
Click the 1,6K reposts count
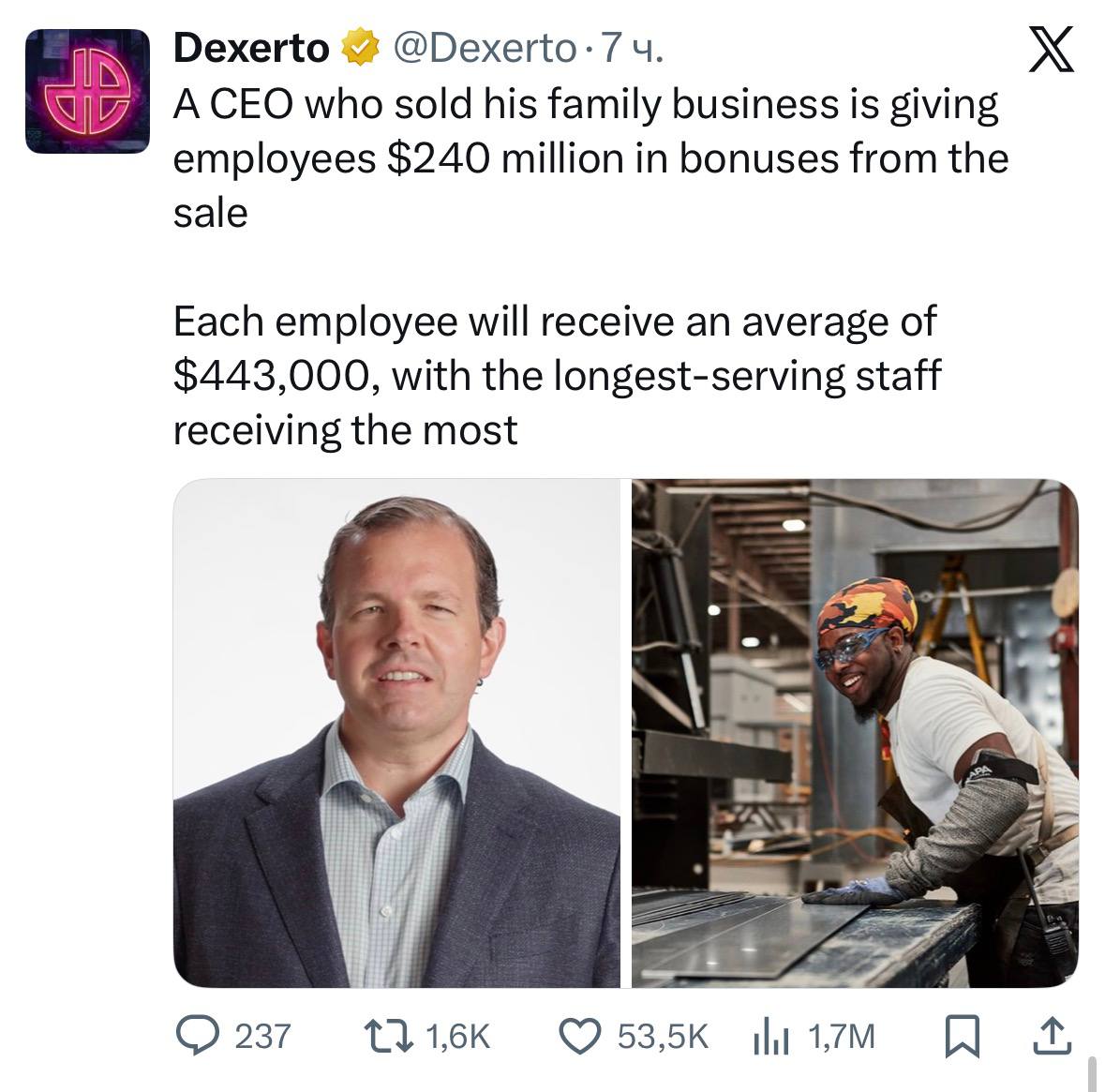[x=458, y=1037]
